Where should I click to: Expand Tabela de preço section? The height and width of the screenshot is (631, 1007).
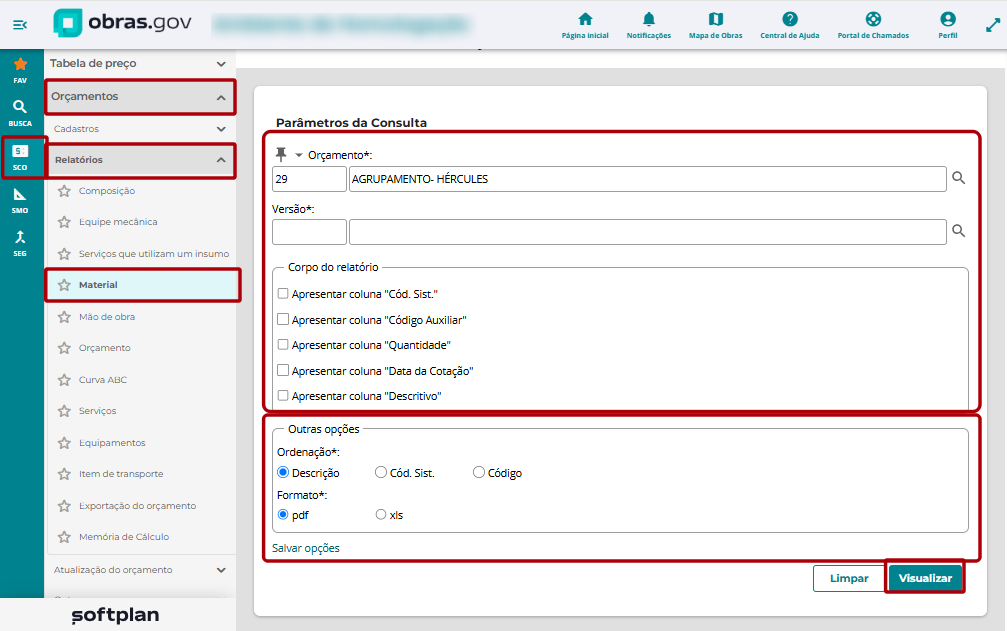click(139, 64)
